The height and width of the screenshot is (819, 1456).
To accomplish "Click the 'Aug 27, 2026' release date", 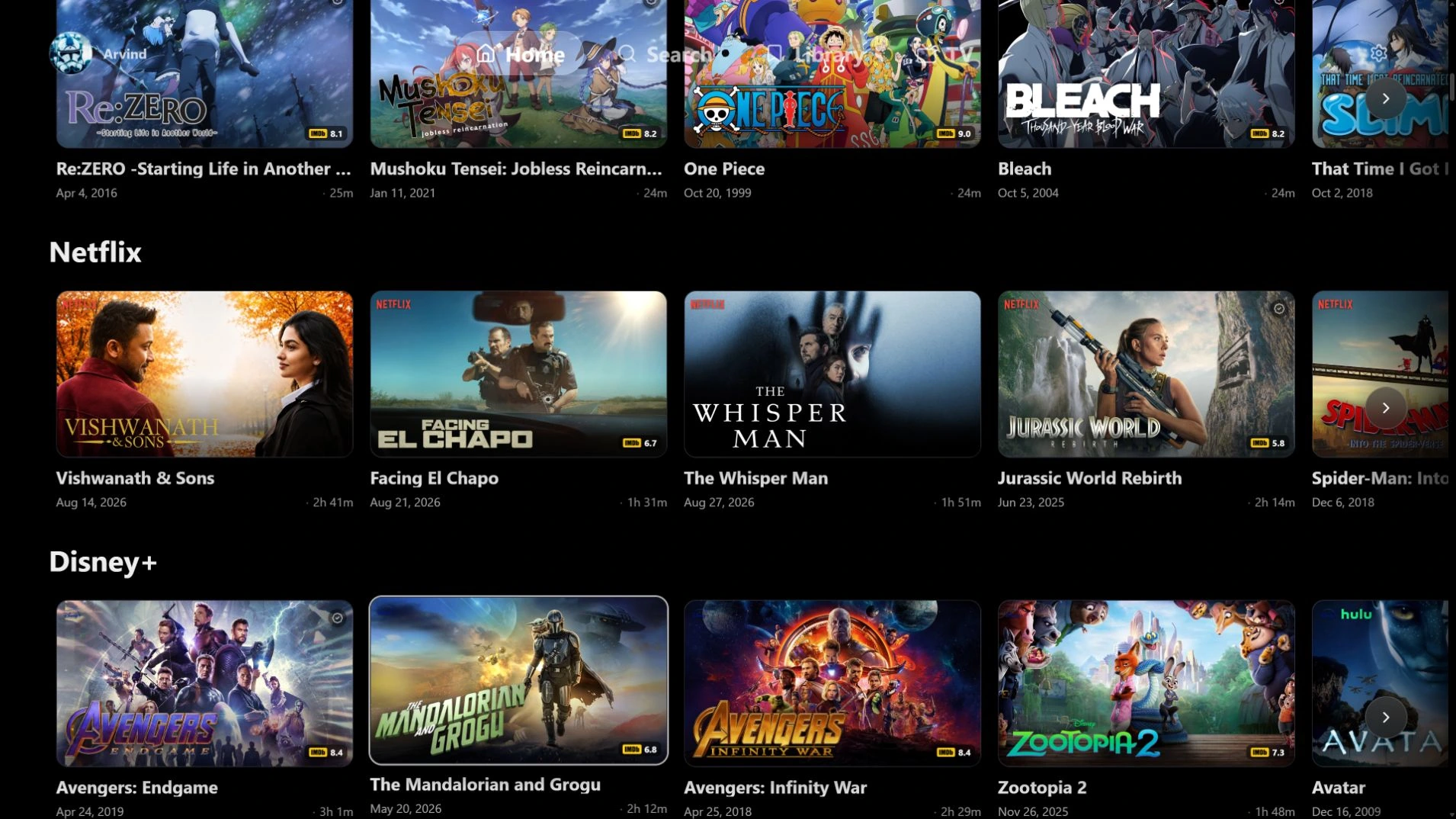I will point(719,503).
